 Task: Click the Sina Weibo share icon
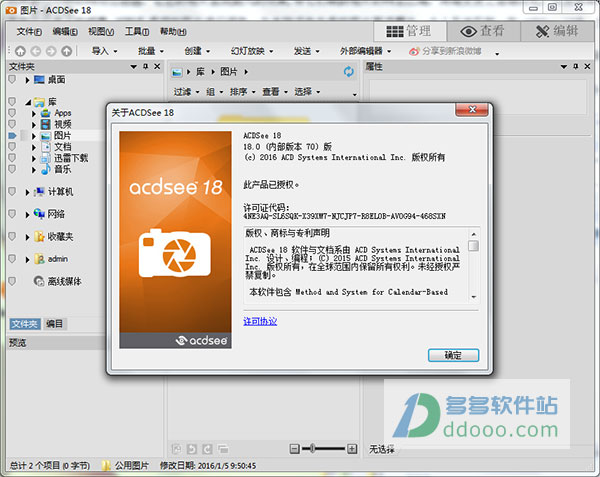414,51
